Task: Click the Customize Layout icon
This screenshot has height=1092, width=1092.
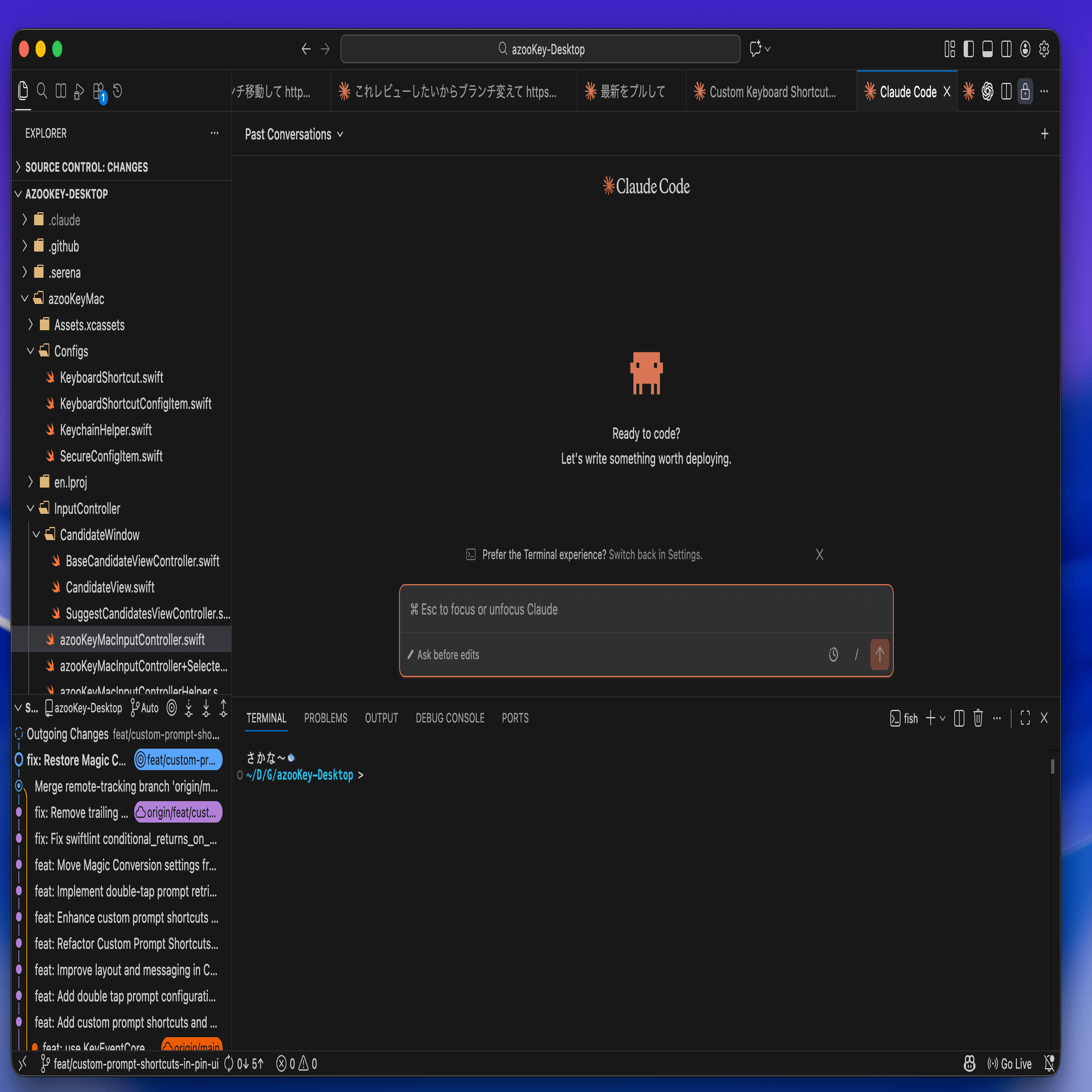Action: (950, 49)
